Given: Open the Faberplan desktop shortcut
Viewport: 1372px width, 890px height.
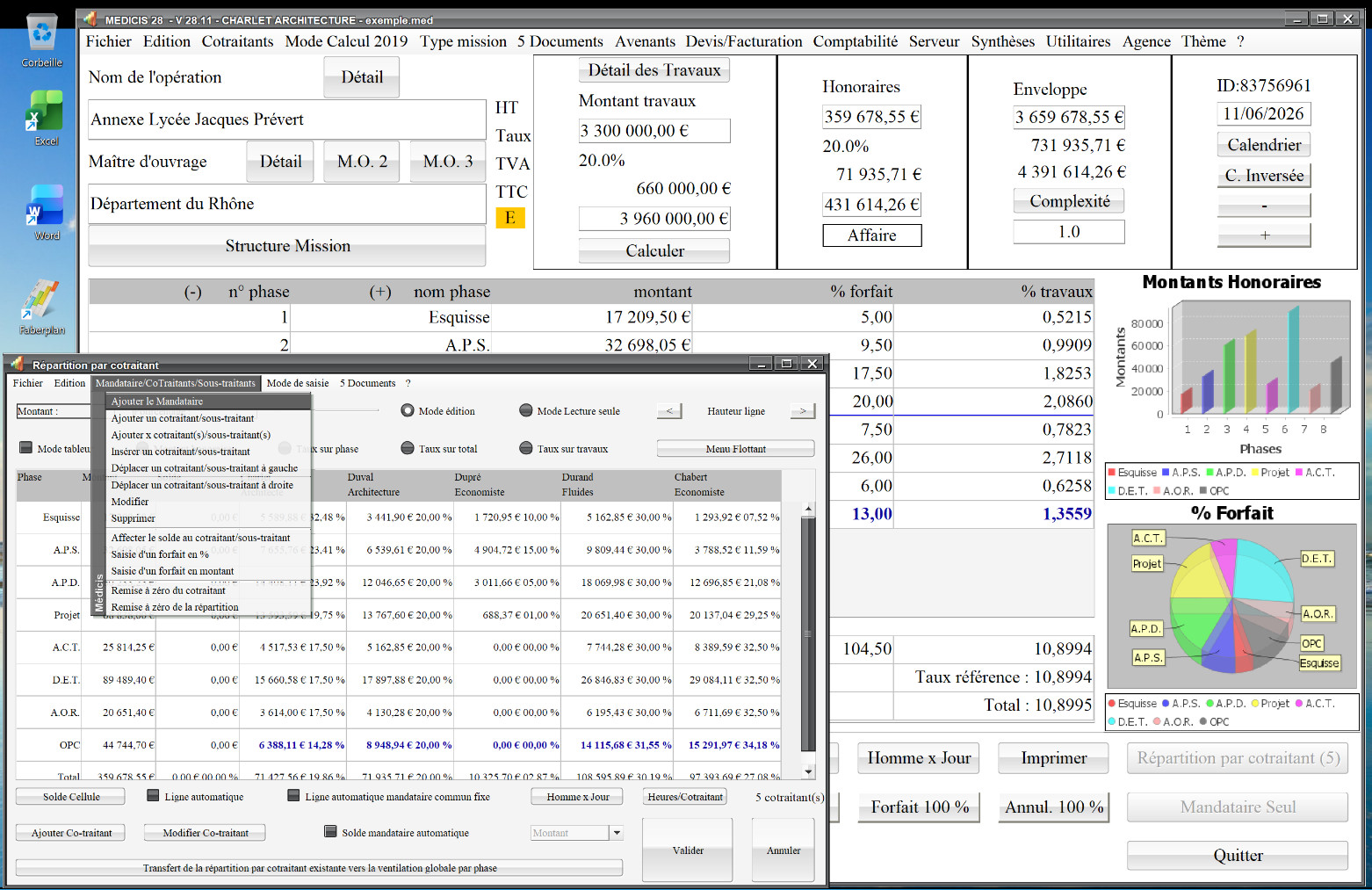Looking at the screenshot, I should coord(42,307).
